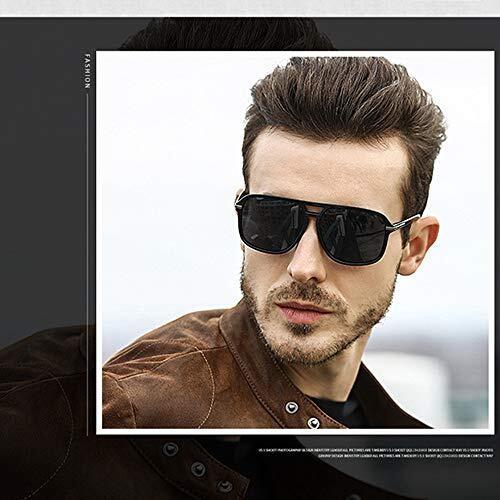Click the bottom dark button in background photo
Screen dimensions: 500x500
click(x=225, y=487)
